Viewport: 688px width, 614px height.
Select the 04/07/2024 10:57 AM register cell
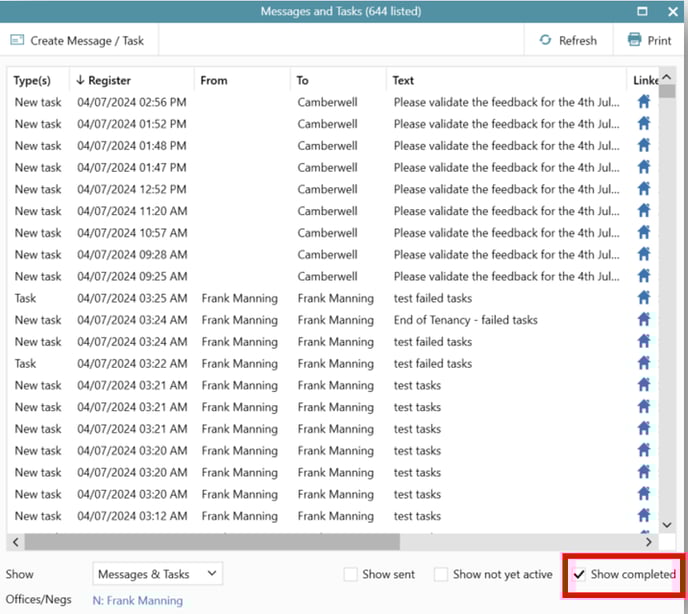(x=132, y=233)
